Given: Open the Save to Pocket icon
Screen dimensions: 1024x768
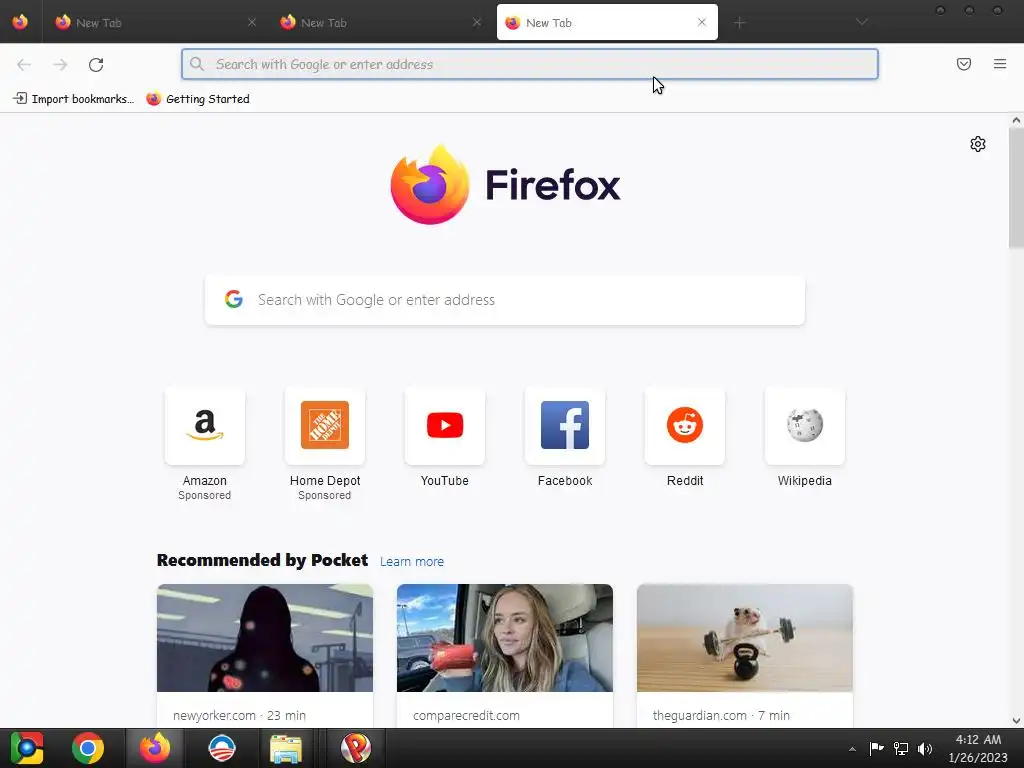Looking at the screenshot, I should (963, 64).
